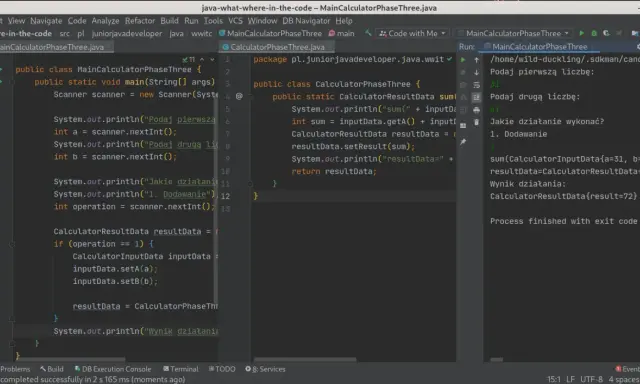Toggle scroll to end in Run console
Viewport: 640px width, 384px height.
(476, 97)
